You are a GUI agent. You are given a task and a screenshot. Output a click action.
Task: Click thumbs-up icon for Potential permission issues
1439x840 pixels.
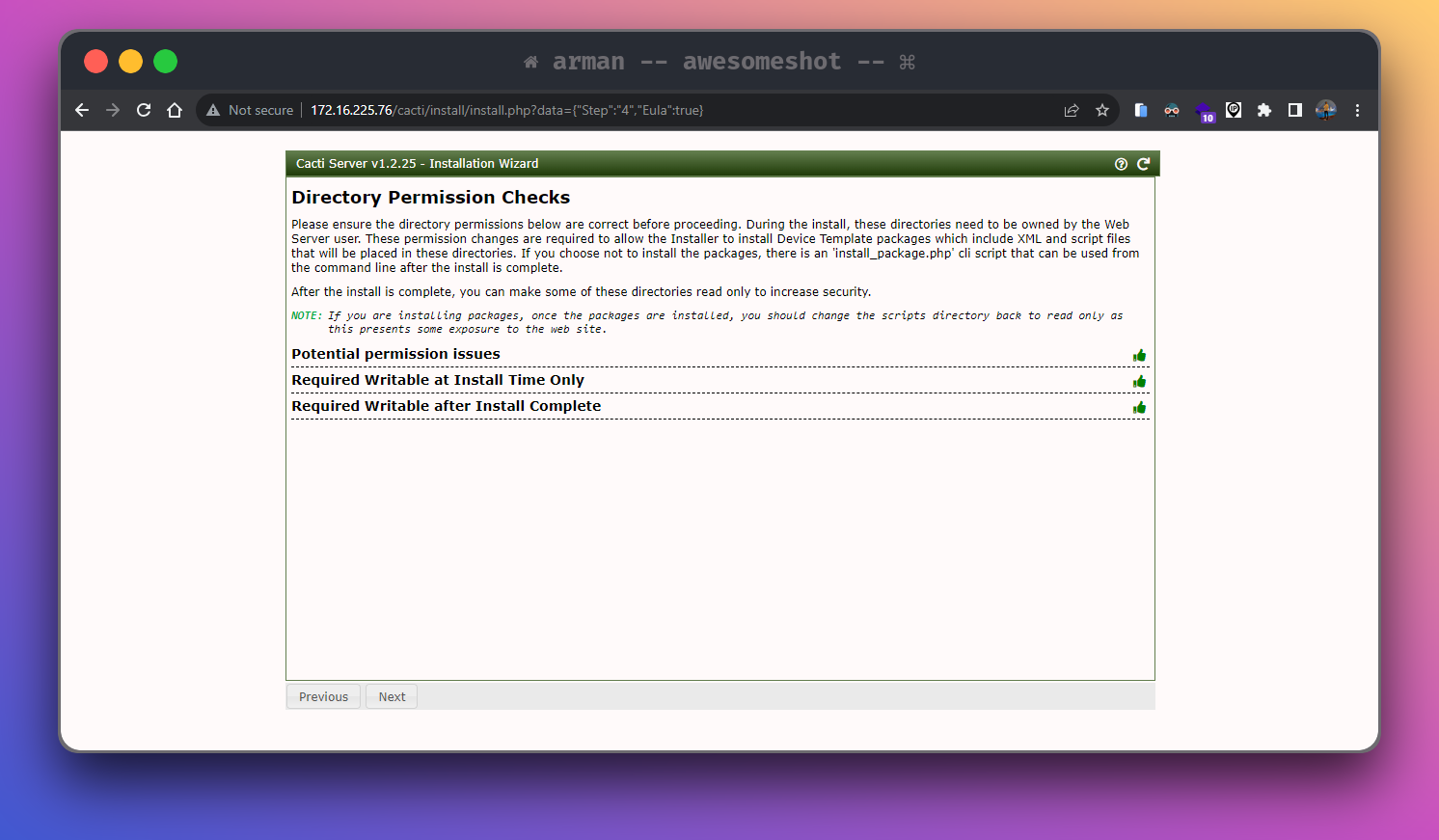click(1140, 355)
